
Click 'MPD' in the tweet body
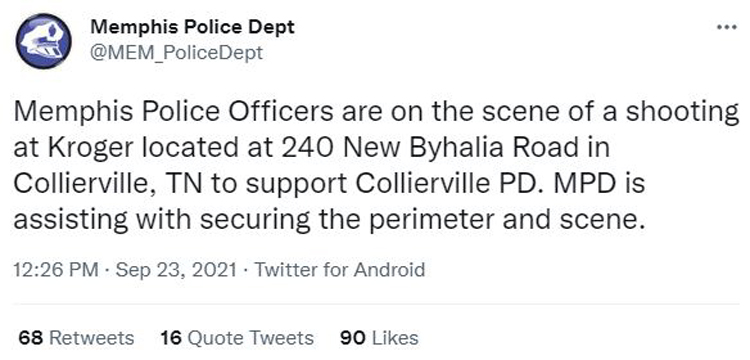pyautogui.click(x=581, y=184)
